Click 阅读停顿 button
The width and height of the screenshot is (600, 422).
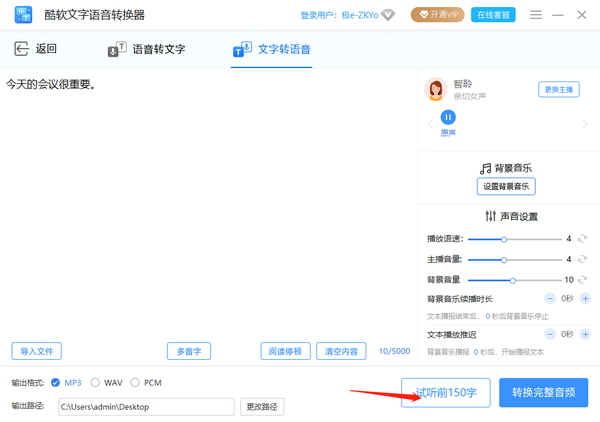pos(285,351)
